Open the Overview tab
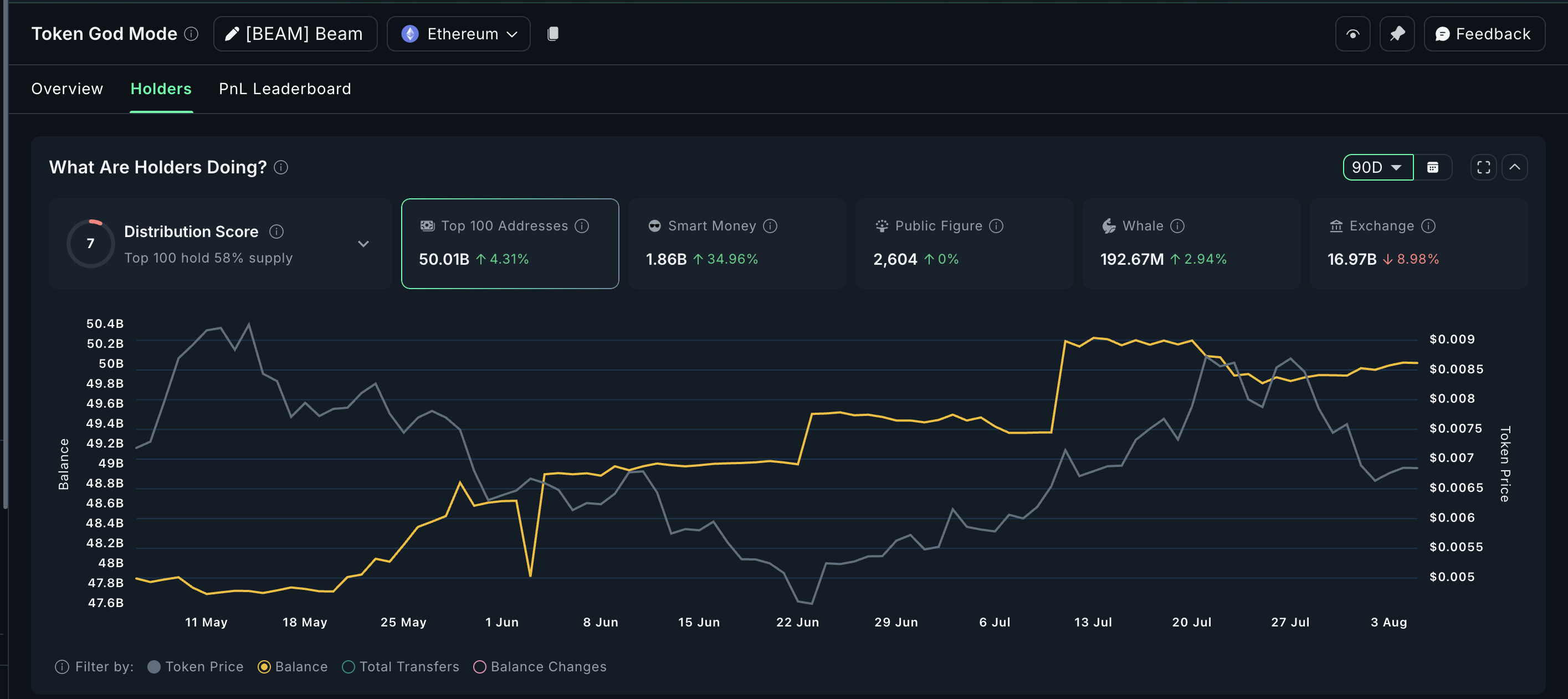Screen dimensions: 1568x699 click(x=66, y=89)
